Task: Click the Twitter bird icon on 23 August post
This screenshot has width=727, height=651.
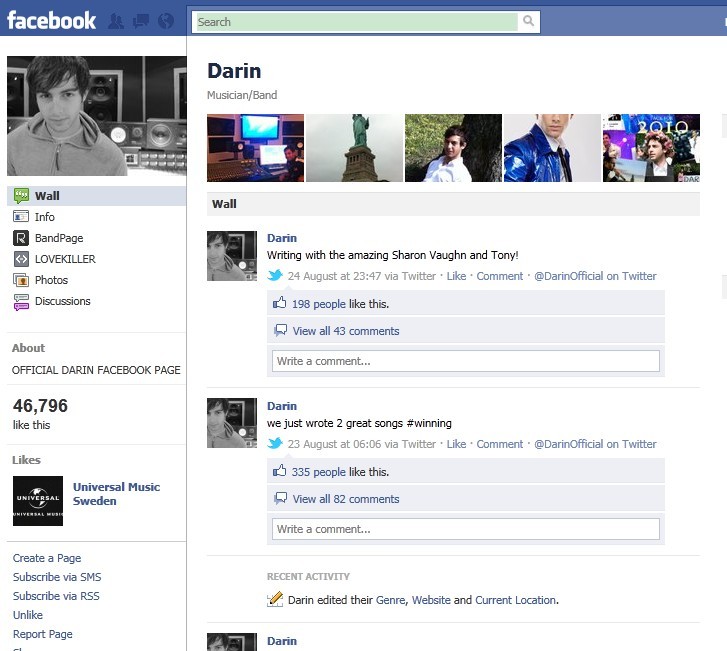Action: click(275, 443)
